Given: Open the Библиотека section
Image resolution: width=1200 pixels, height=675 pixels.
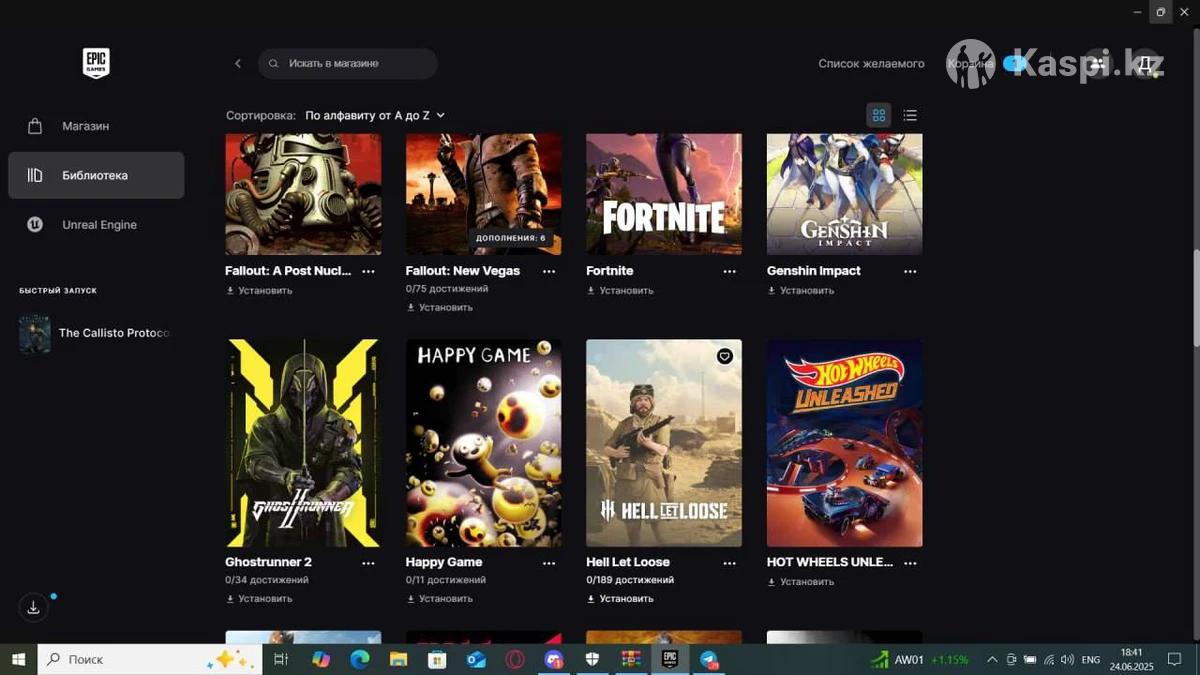Looking at the screenshot, I should [x=96, y=175].
